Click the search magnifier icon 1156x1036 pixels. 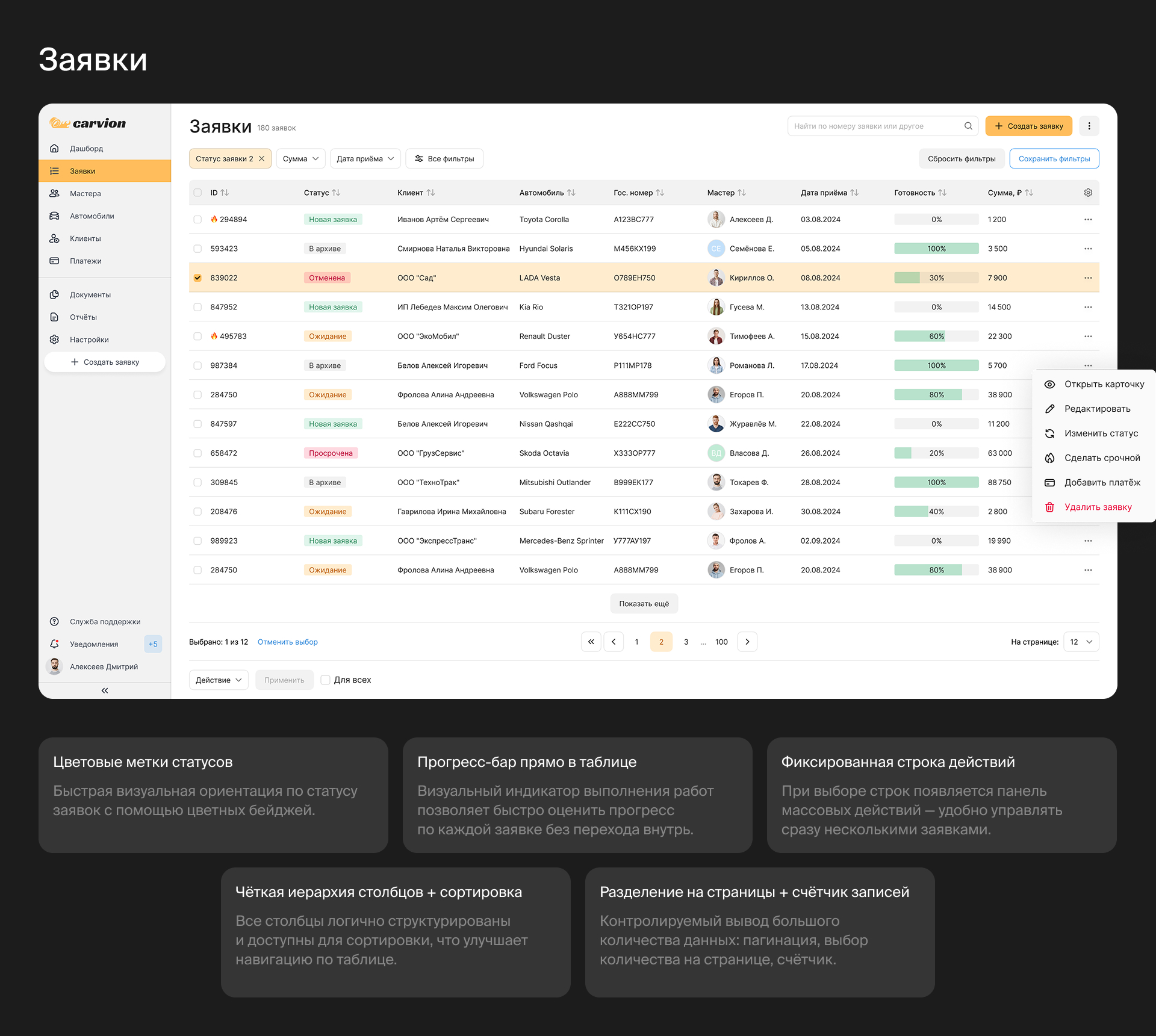click(968, 126)
